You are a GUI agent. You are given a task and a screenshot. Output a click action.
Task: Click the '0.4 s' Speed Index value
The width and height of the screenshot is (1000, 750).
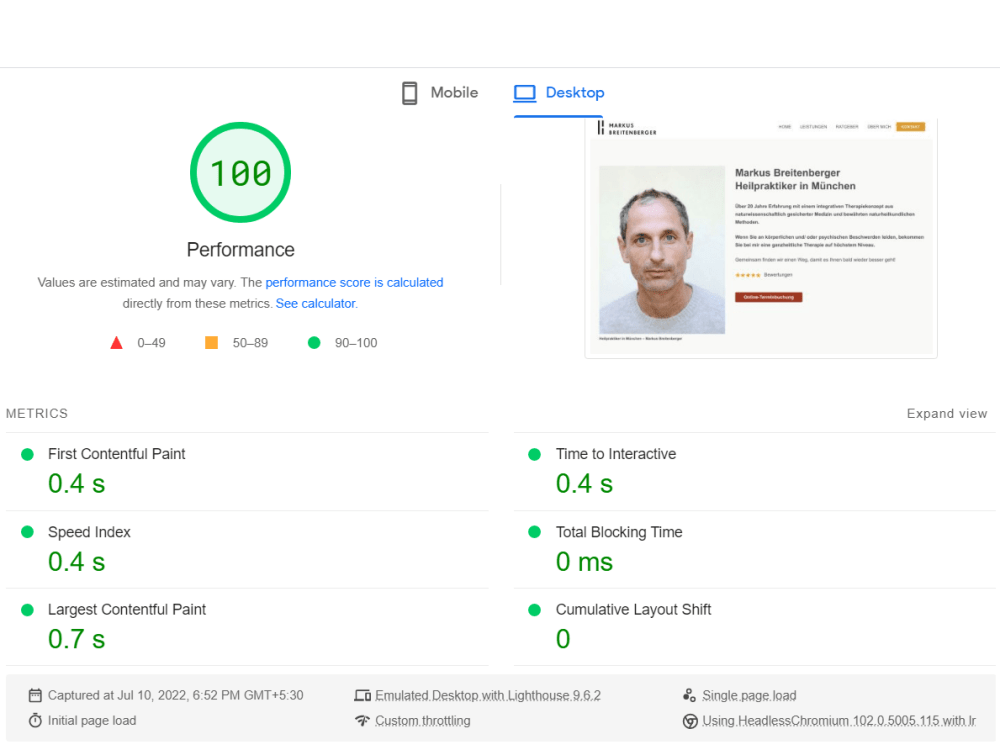point(77,562)
